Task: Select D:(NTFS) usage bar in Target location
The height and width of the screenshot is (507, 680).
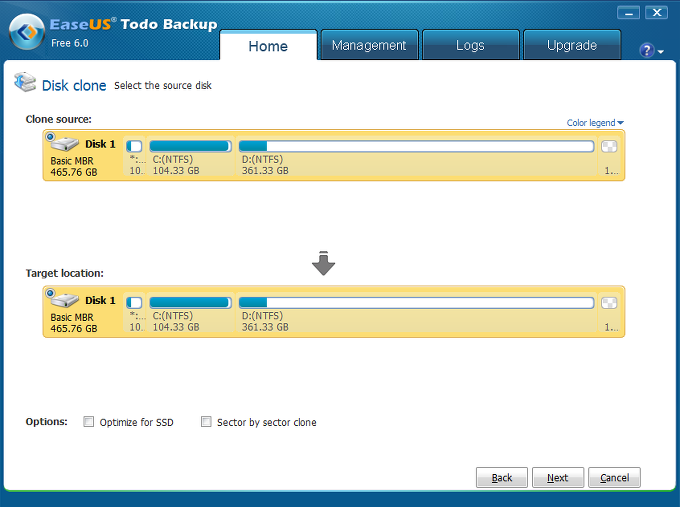Action: [x=416, y=303]
